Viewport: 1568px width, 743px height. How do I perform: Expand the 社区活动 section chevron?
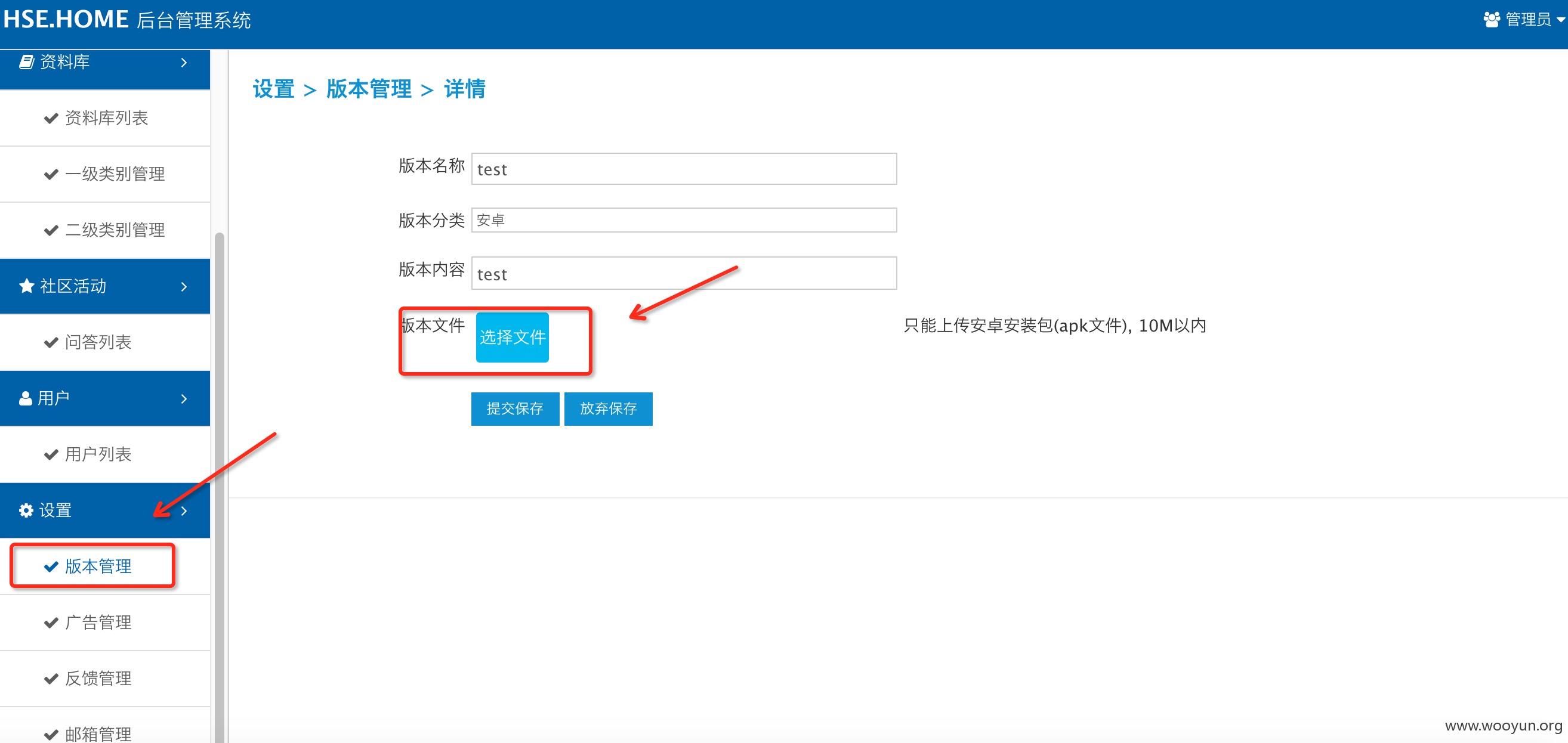(x=184, y=287)
